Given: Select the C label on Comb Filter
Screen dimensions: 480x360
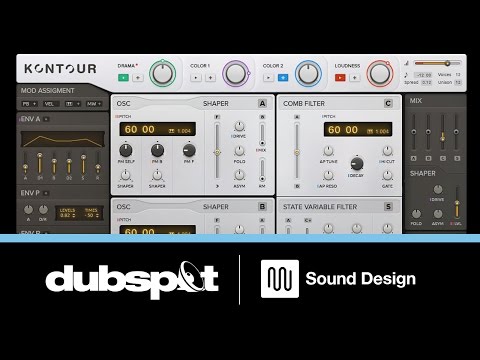Looking at the screenshot, I should pyautogui.click(x=388, y=104).
